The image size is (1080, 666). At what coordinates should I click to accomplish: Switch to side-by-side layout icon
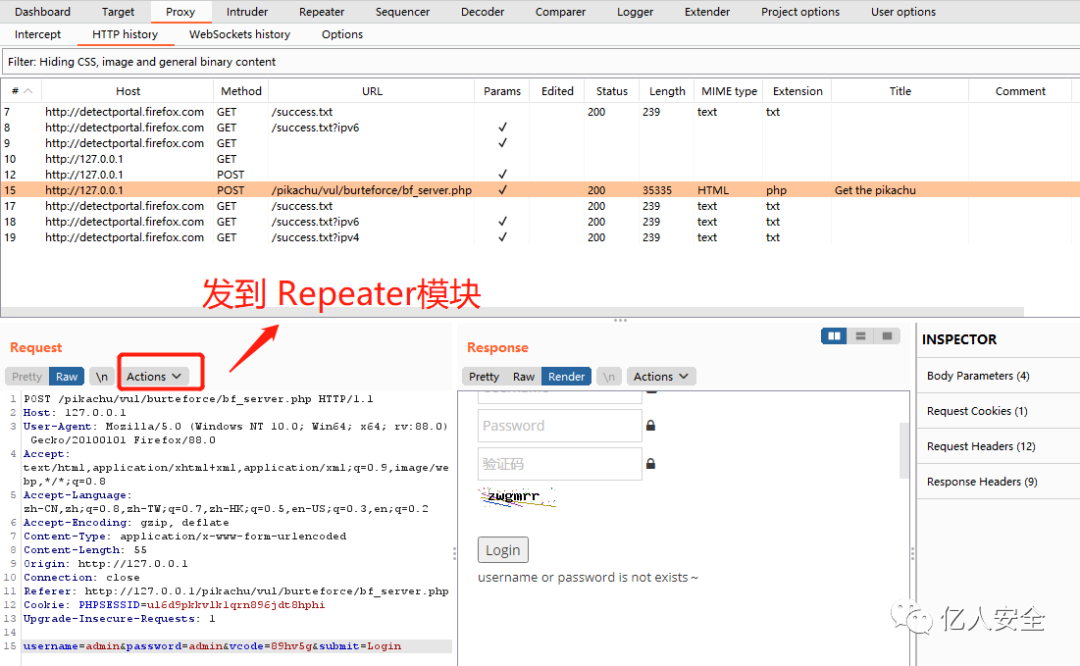(834, 335)
